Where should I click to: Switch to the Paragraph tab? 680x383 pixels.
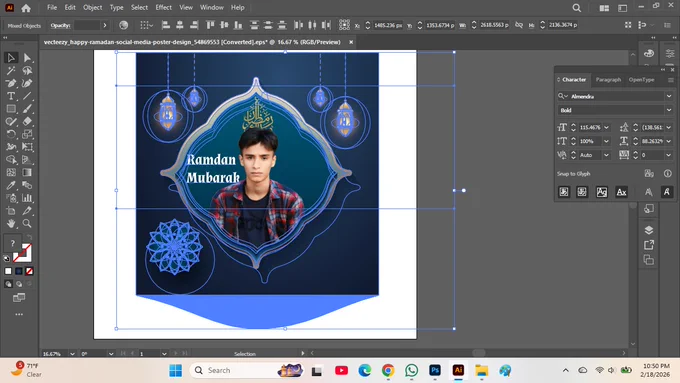click(608, 80)
